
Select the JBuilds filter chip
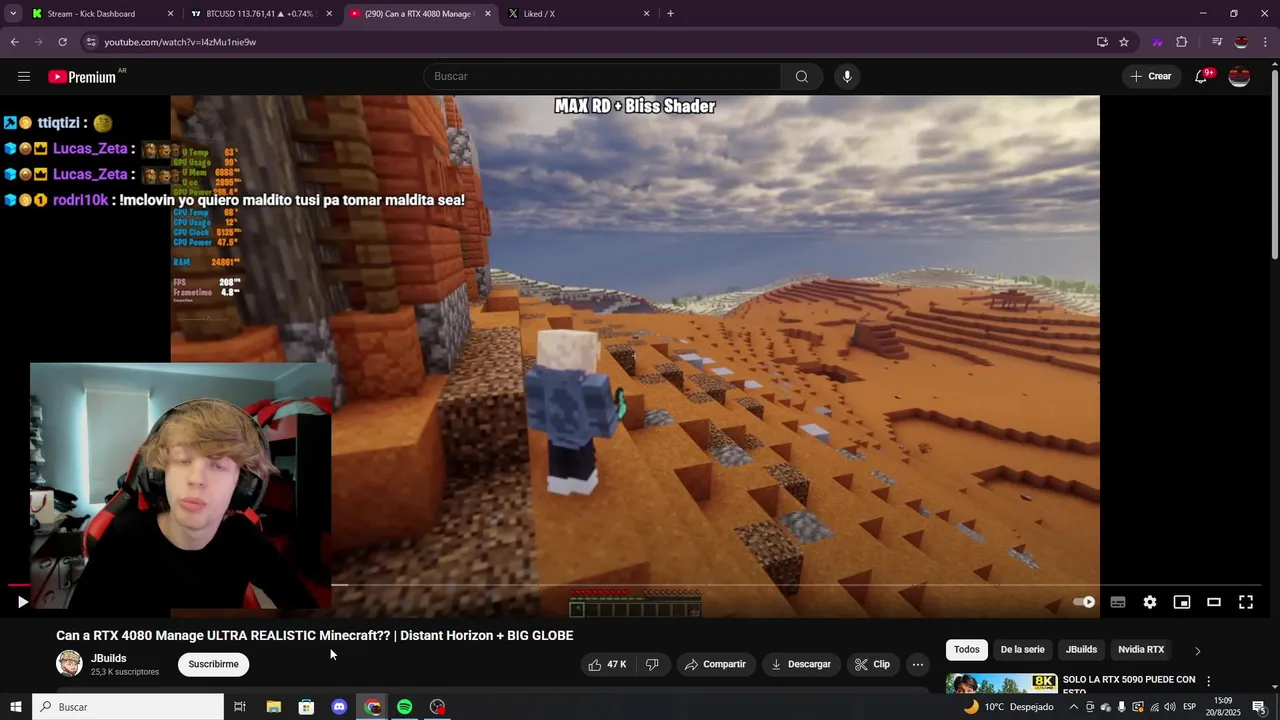pyautogui.click(x=1081, y=650)
